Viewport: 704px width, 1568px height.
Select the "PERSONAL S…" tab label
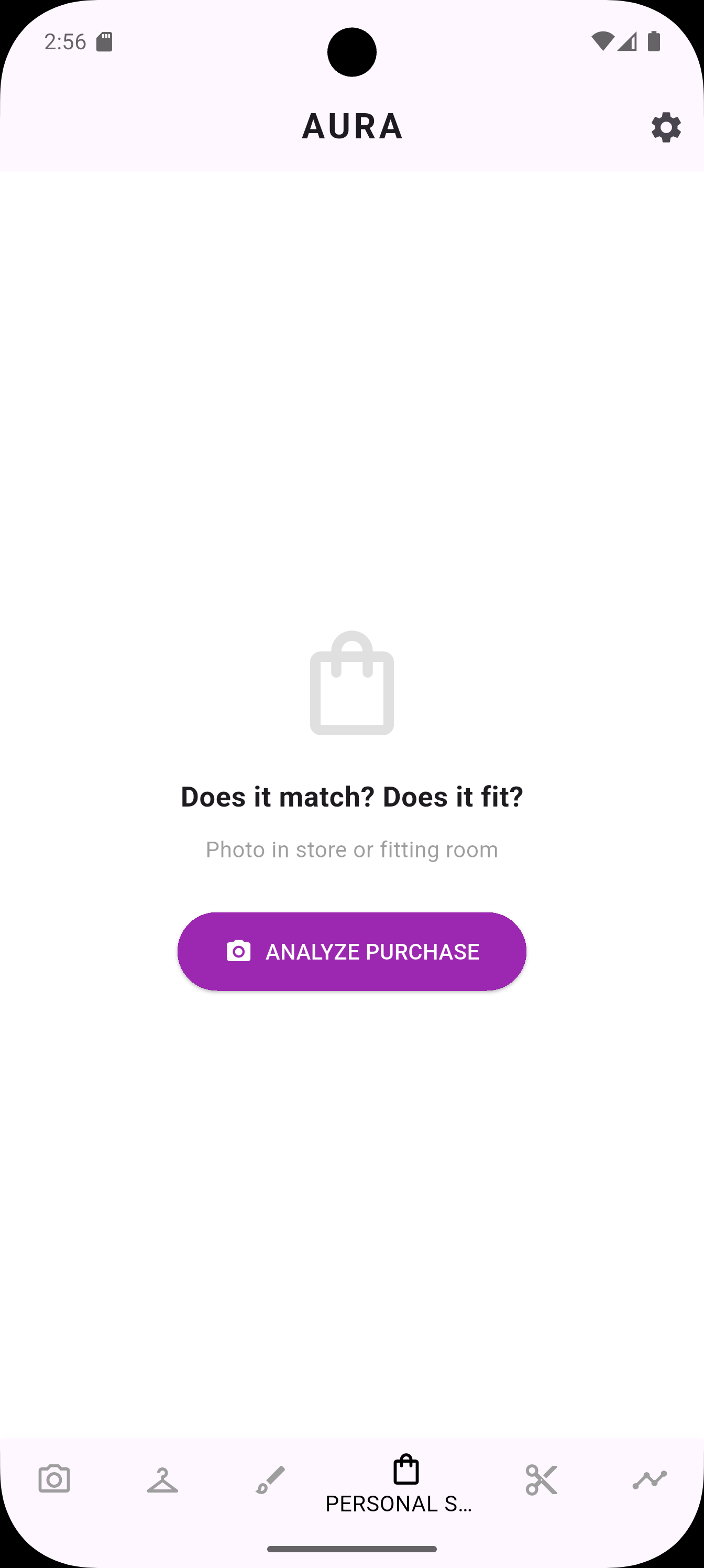pos(399,1504)
